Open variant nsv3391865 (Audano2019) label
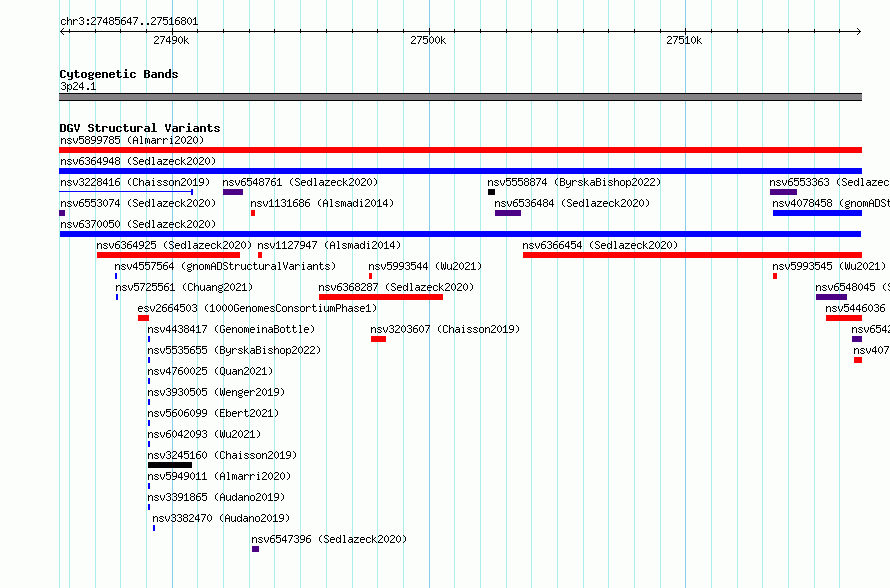The image size is (890, 588). click(216, 497)
